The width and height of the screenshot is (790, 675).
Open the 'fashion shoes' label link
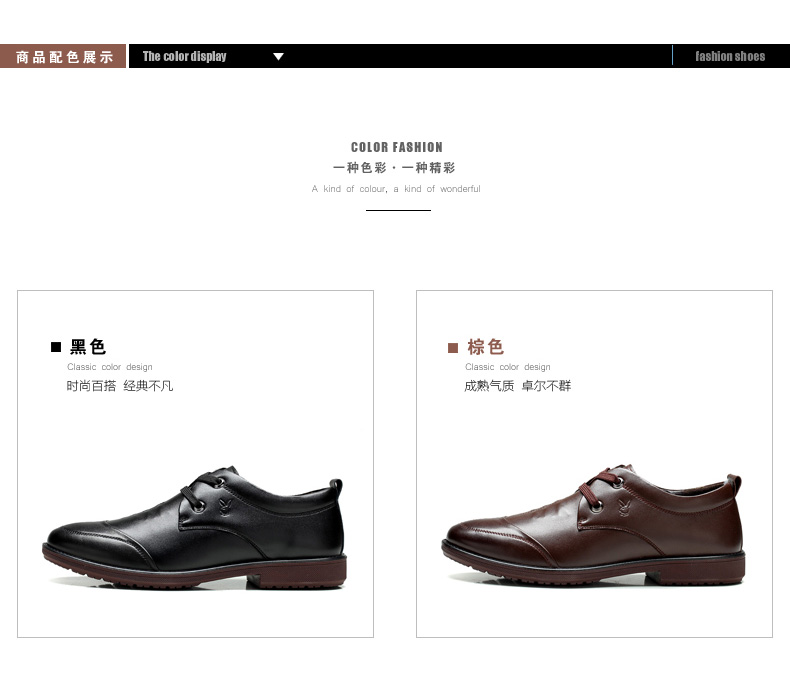click(730, 56)
